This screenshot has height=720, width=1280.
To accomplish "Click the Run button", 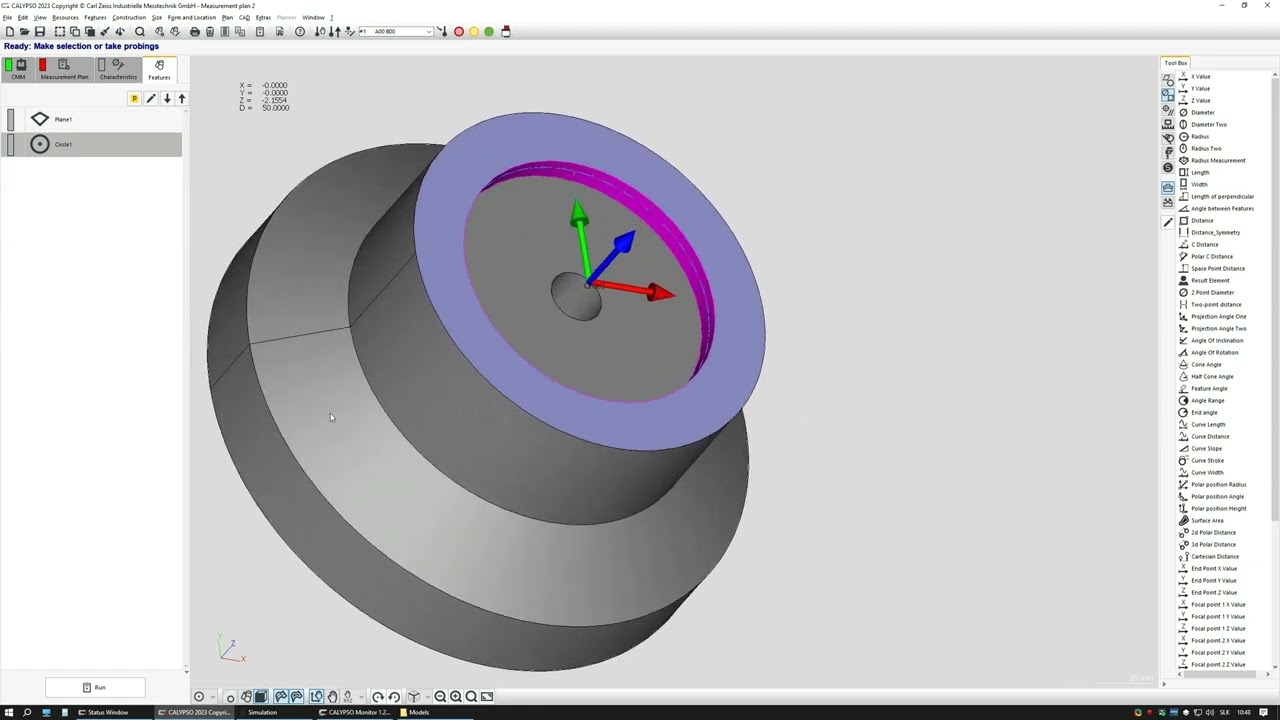I will 95,687.
